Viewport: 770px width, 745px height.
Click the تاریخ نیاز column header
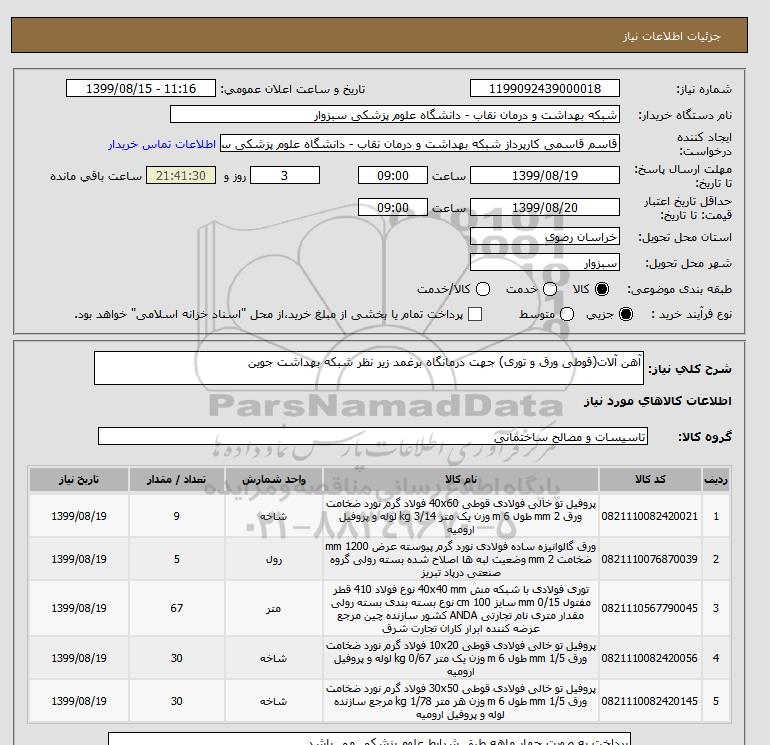[79, 479]
